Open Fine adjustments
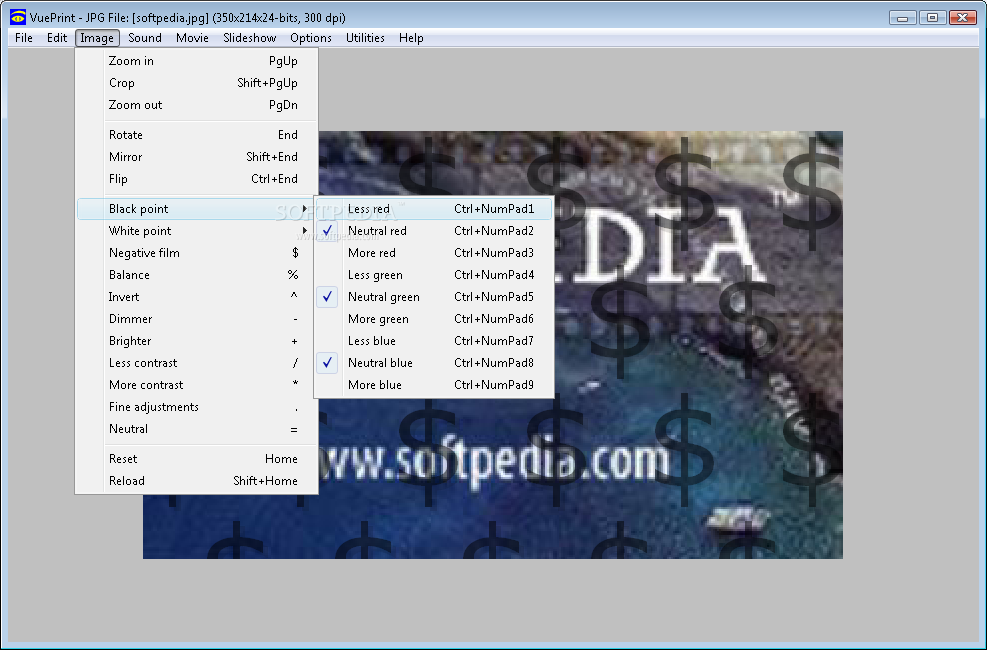Image resolution: width=987 pixels, height=650 pixels. [x=196, y=407]
